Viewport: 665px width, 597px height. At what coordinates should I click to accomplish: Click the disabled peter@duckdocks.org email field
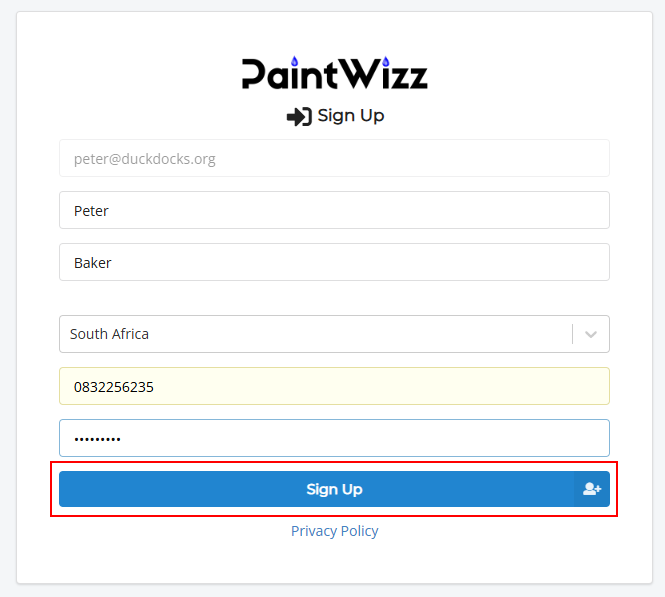pos(334,158)
